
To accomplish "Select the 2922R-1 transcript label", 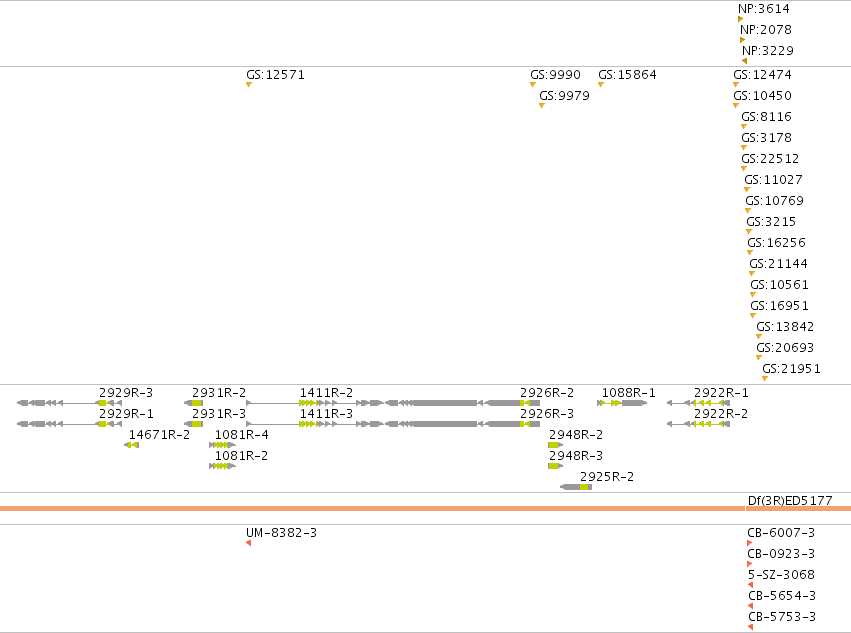I will click(x=721, y=393).
